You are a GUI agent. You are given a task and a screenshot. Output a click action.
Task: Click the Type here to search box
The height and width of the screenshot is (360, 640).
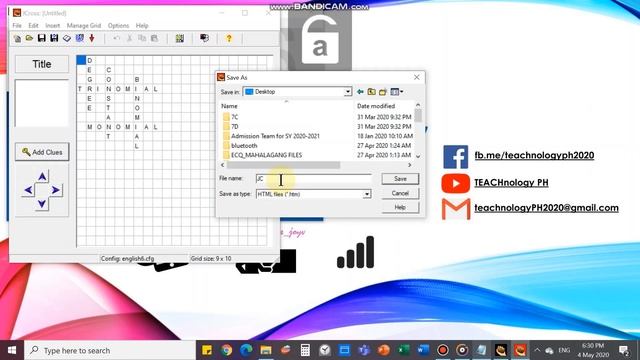pos(110,350)
